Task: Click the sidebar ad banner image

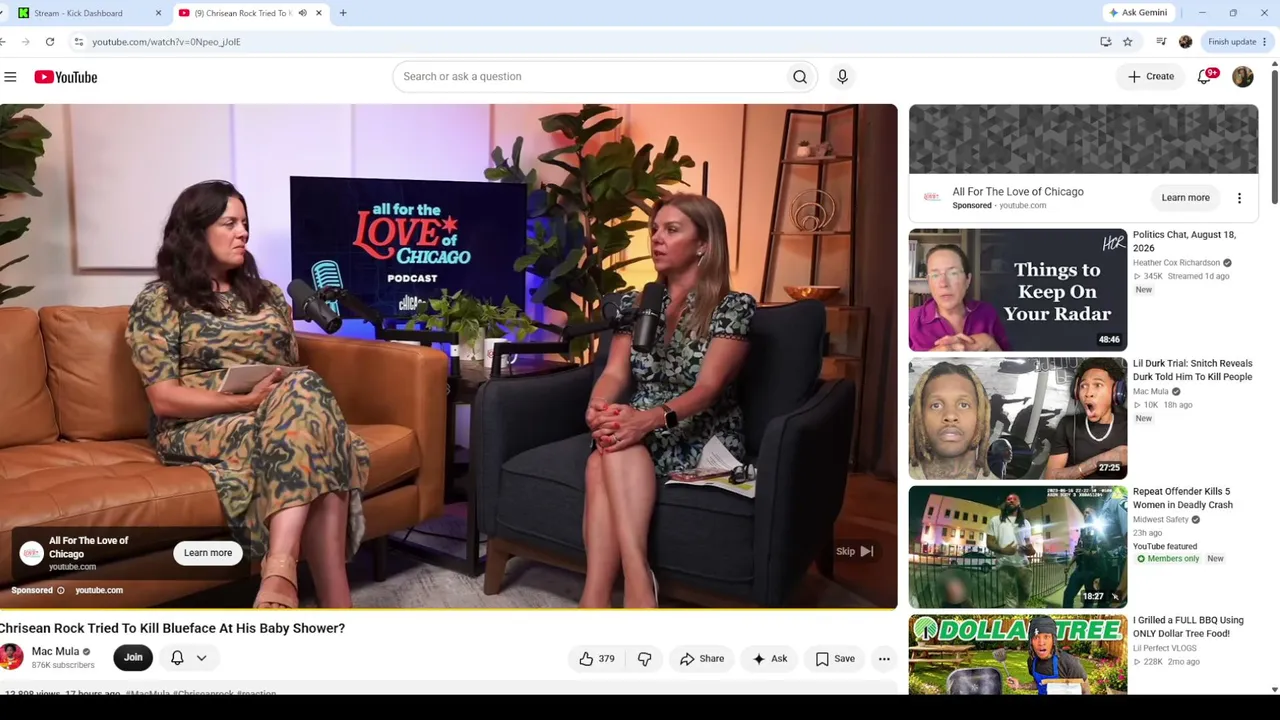Action: 1083,140
